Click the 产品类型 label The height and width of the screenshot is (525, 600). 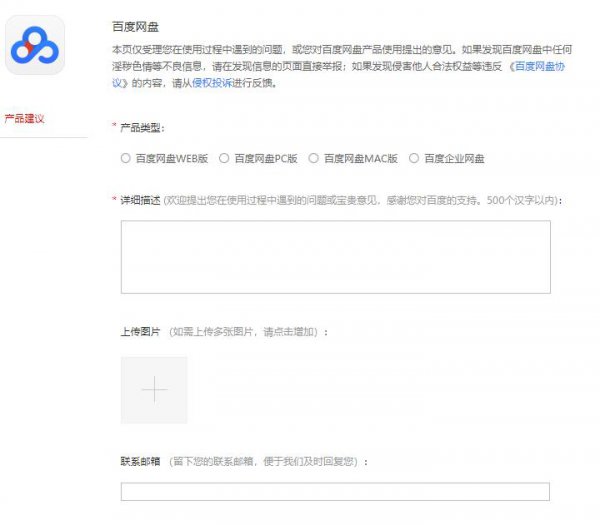(x=142, y=128)
